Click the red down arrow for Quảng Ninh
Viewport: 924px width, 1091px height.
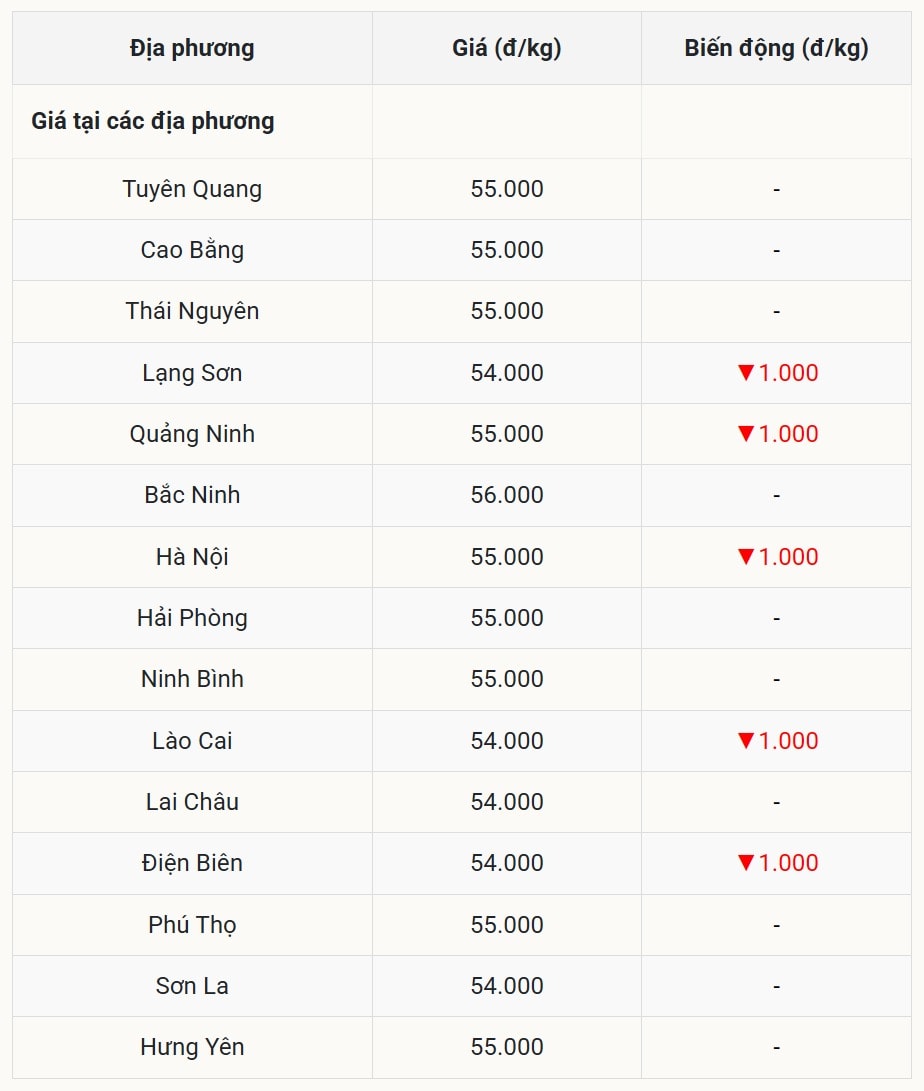tap(745, 434)
